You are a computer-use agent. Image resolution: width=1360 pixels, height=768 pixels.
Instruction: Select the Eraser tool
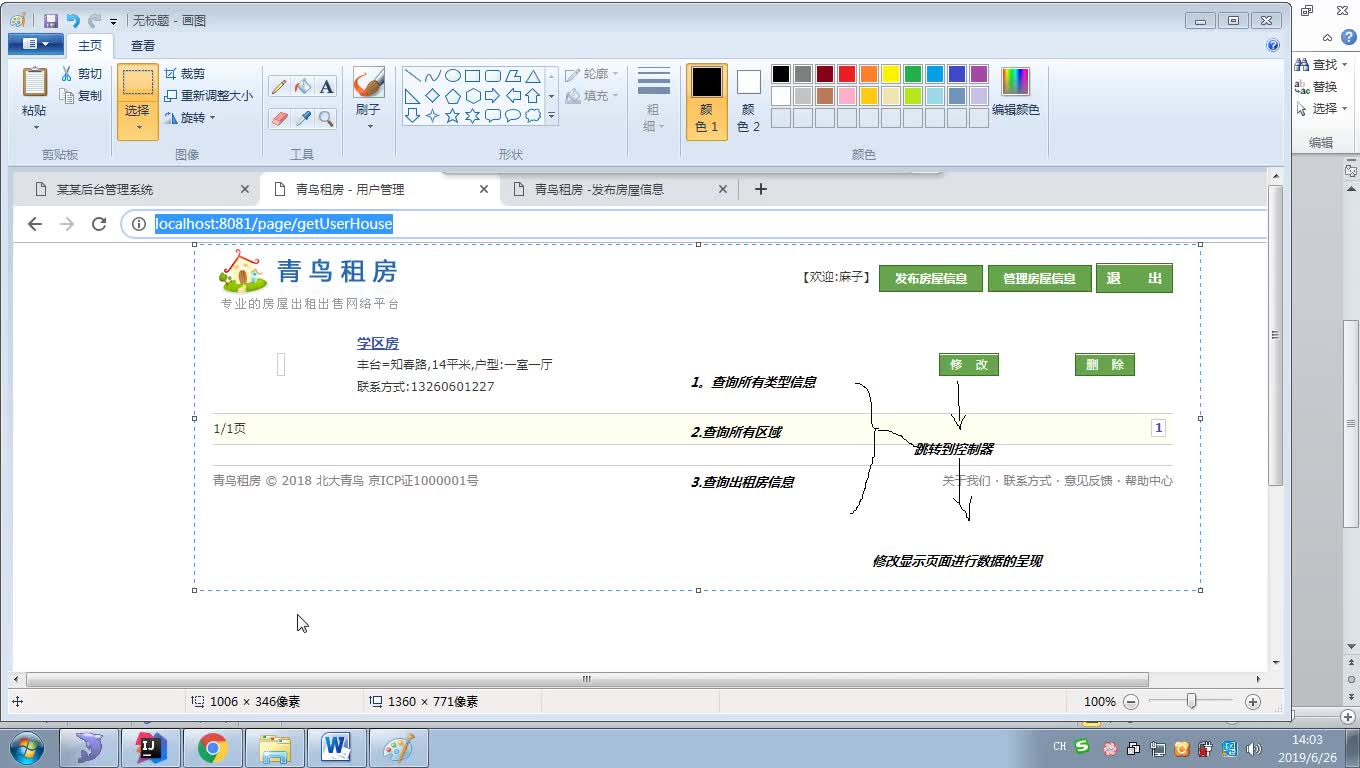tap(279, 117)
